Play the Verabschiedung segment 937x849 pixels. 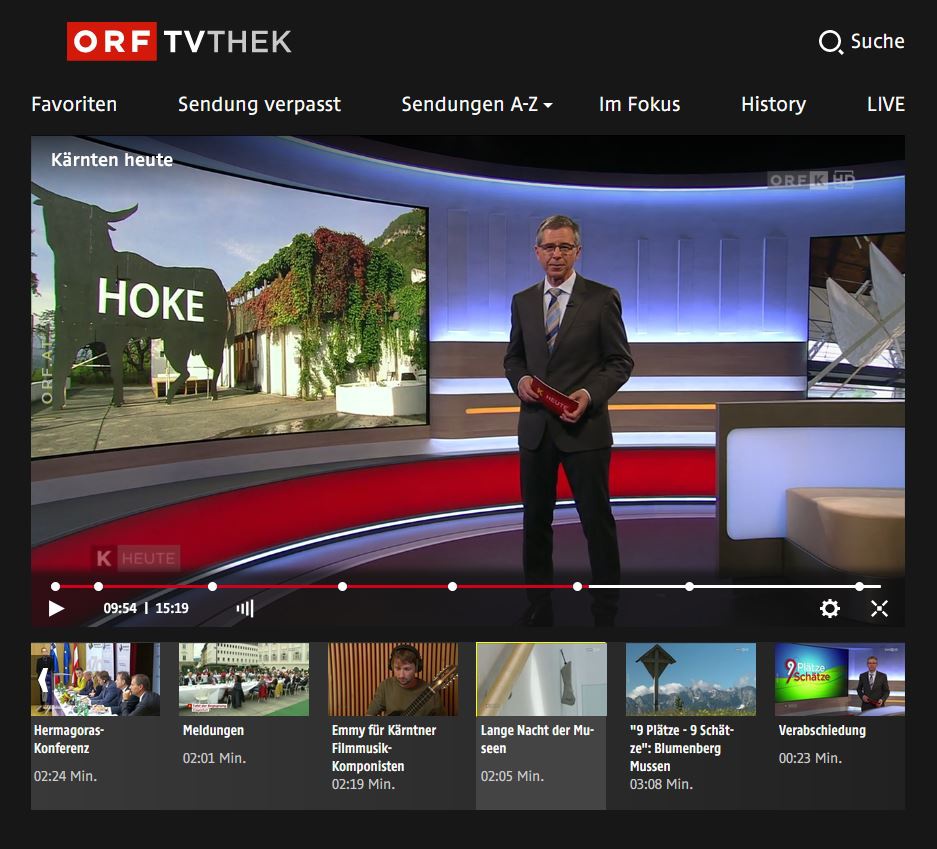click(839, 680)
